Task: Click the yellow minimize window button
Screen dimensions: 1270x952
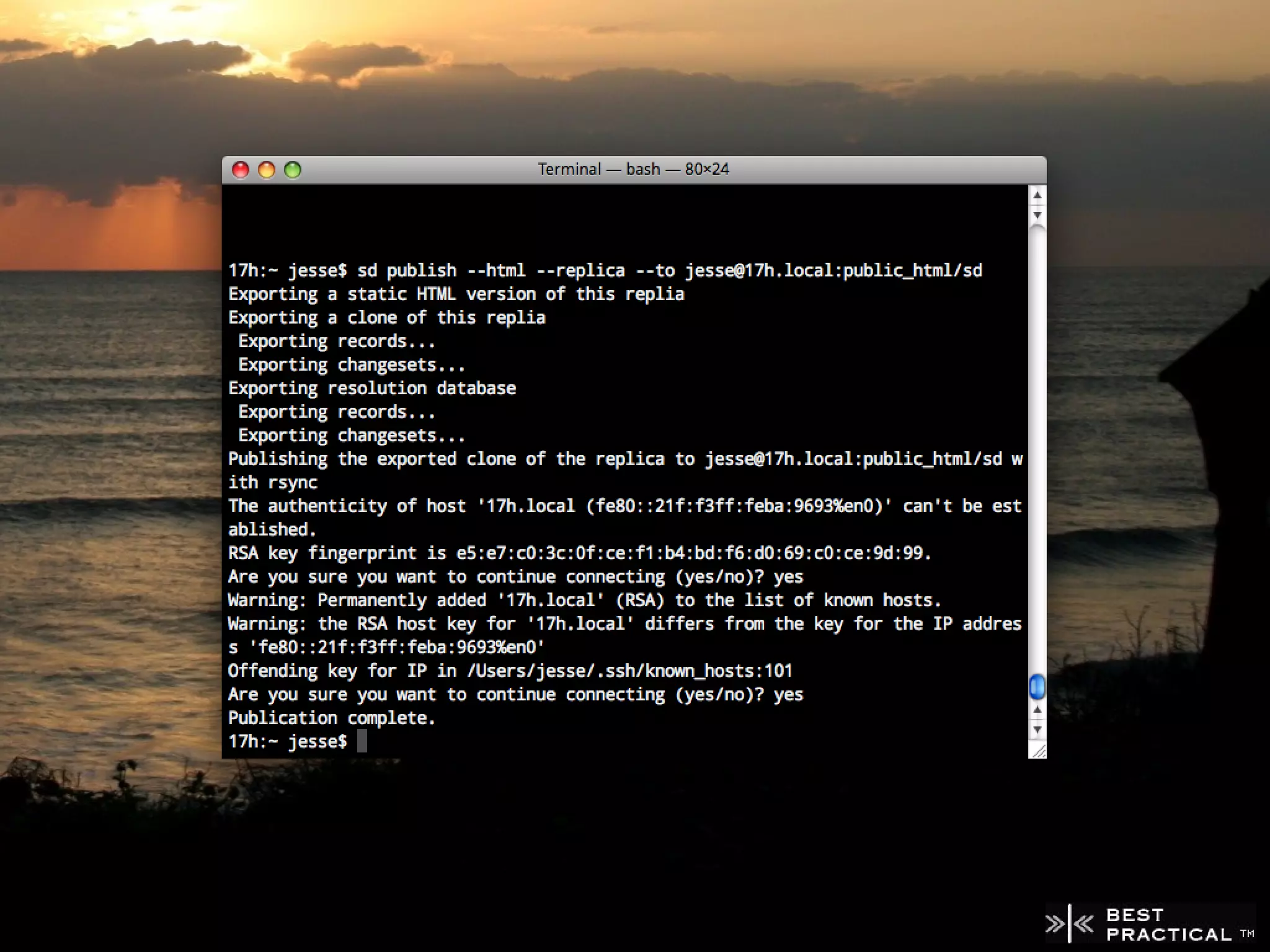Action: (x=267, y=170)
